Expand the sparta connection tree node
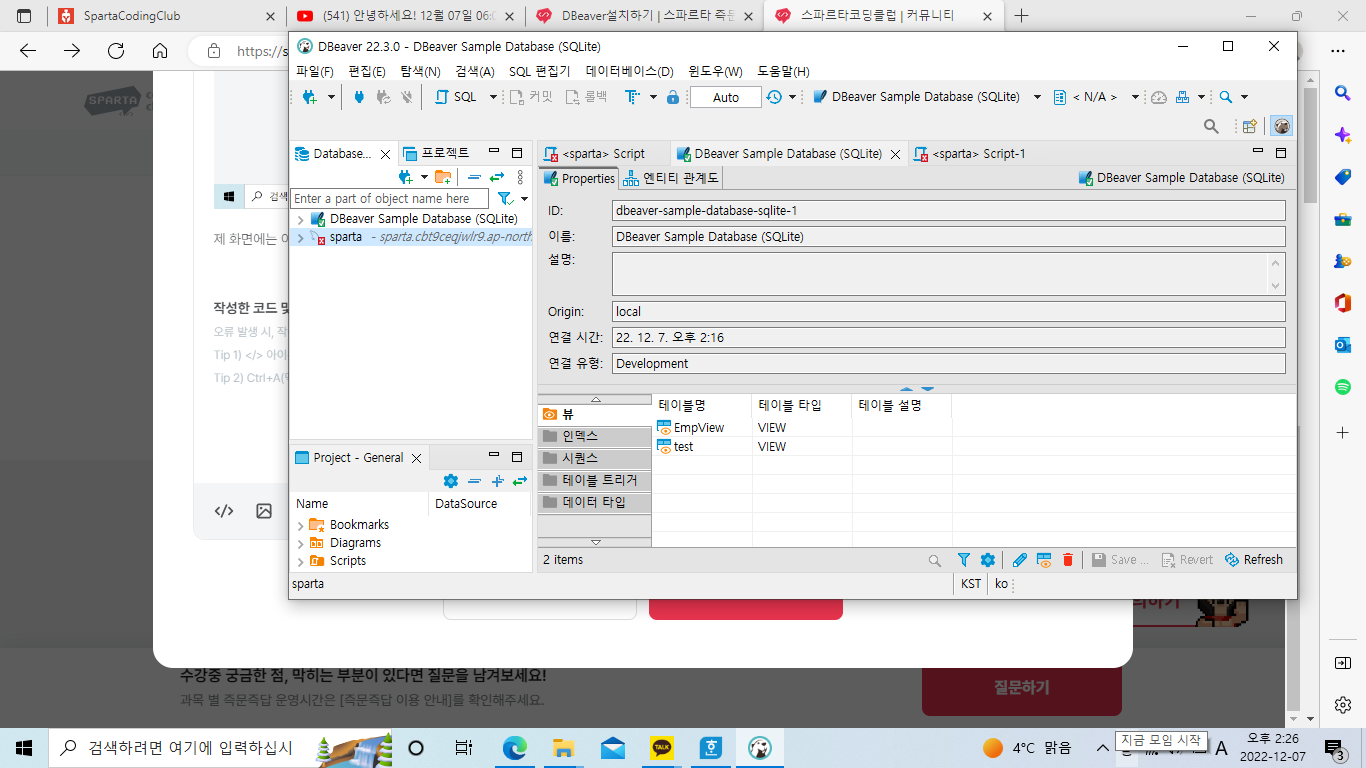The height and width of the screenshot is (768, 1366). (x=300, y=238)
